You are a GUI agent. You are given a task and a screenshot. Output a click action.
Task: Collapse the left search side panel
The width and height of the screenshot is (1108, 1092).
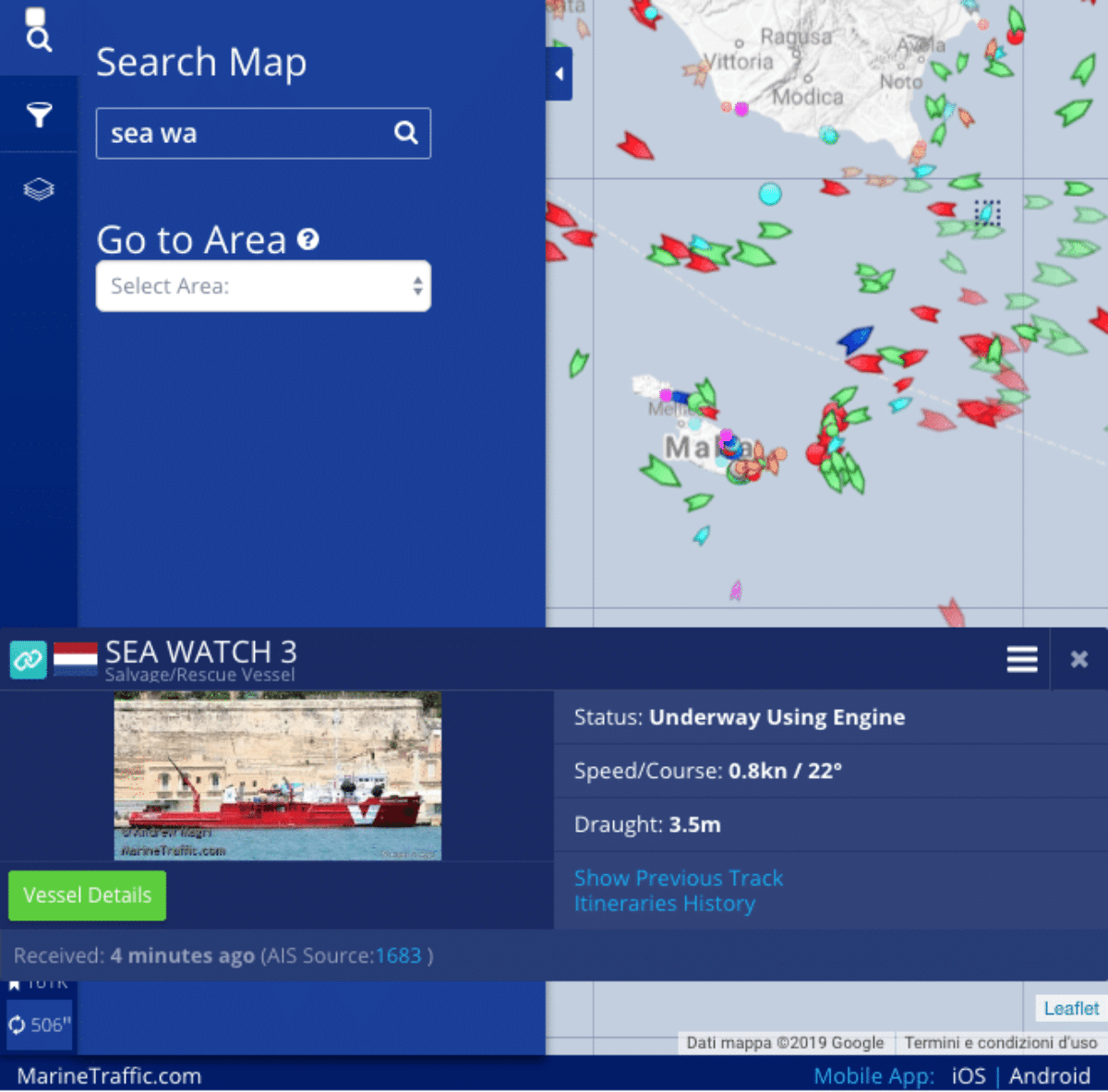[x=559, y=75]
